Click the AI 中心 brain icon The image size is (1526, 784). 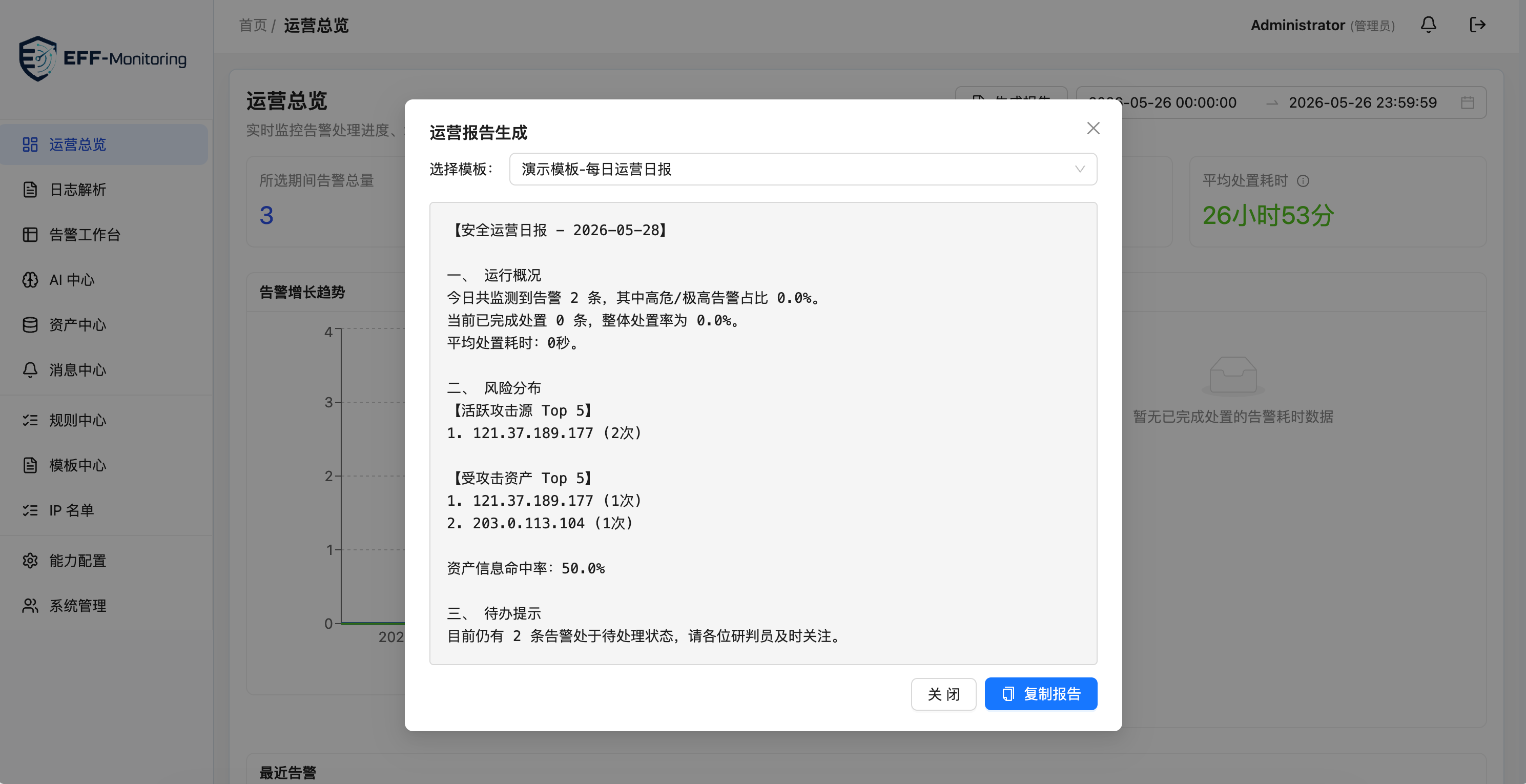point(30,280)
